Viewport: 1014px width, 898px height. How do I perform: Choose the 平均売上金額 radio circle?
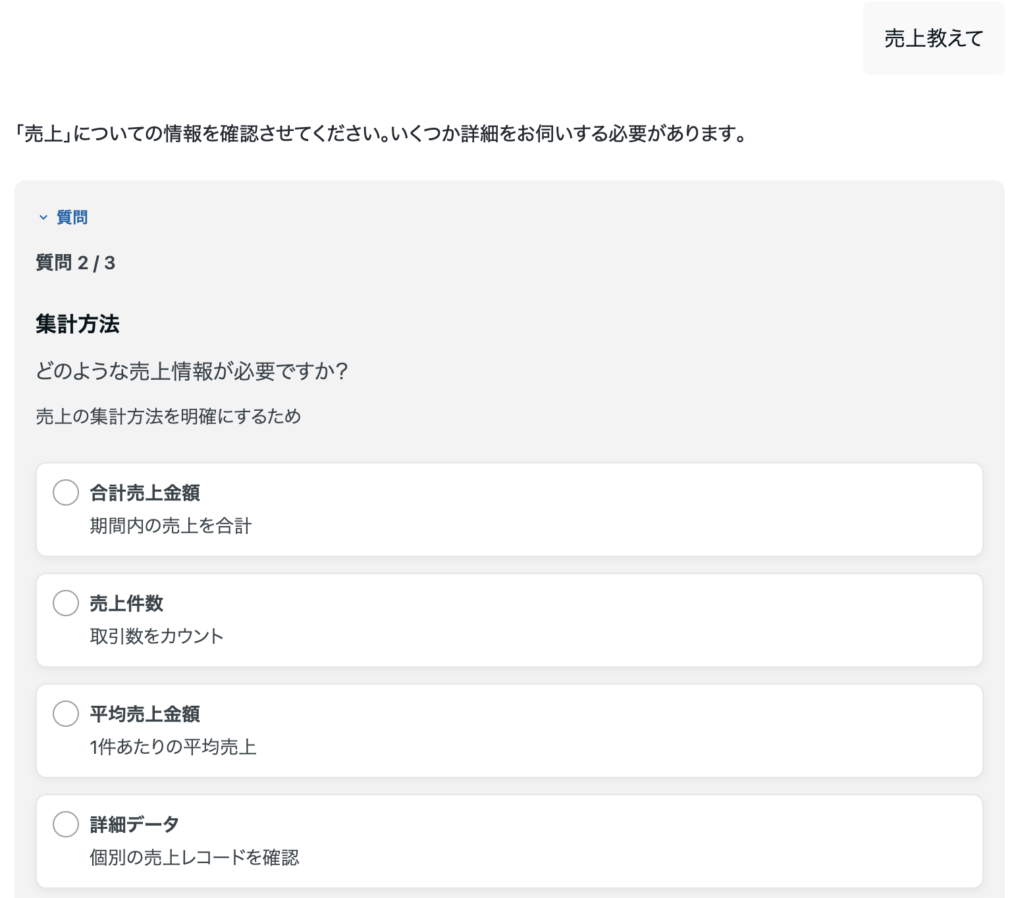65,714
